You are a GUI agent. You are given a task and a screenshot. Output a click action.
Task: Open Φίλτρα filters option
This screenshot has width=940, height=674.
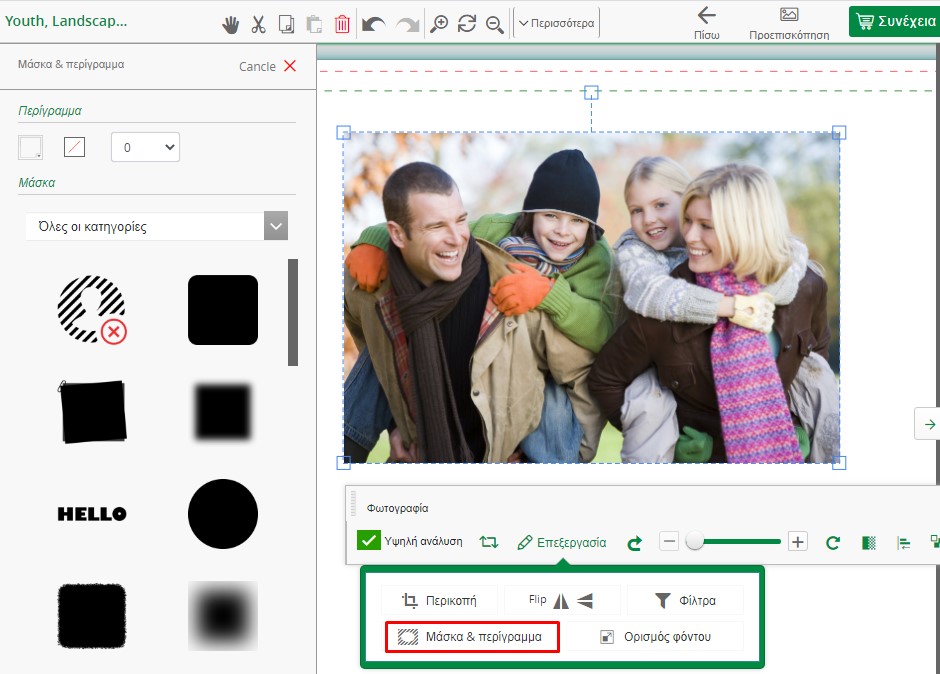(685, 601)
